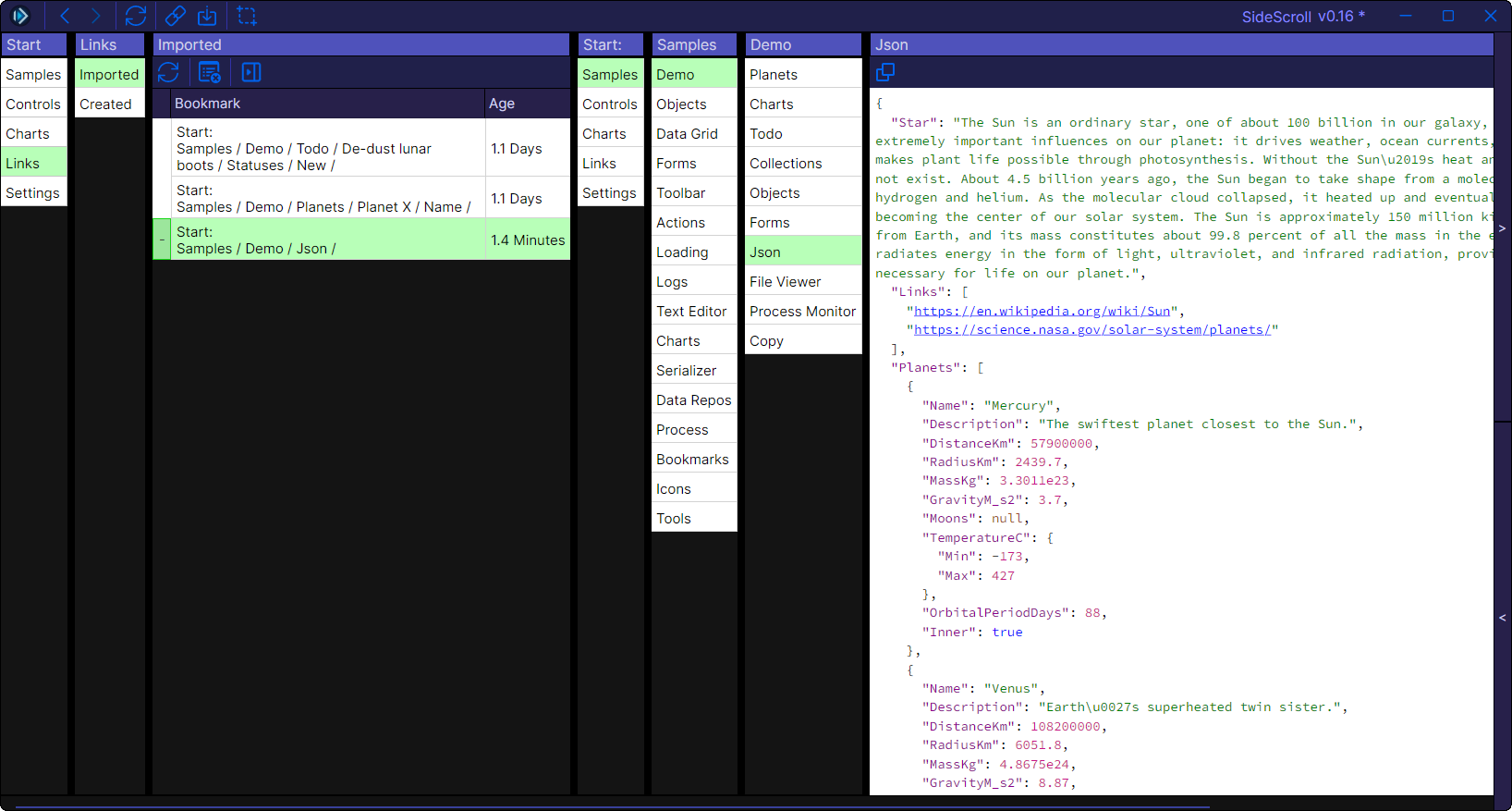Open Toolbar sample item
The width and height of the screenshot is (1512, 811).
(x=694, y=193)
